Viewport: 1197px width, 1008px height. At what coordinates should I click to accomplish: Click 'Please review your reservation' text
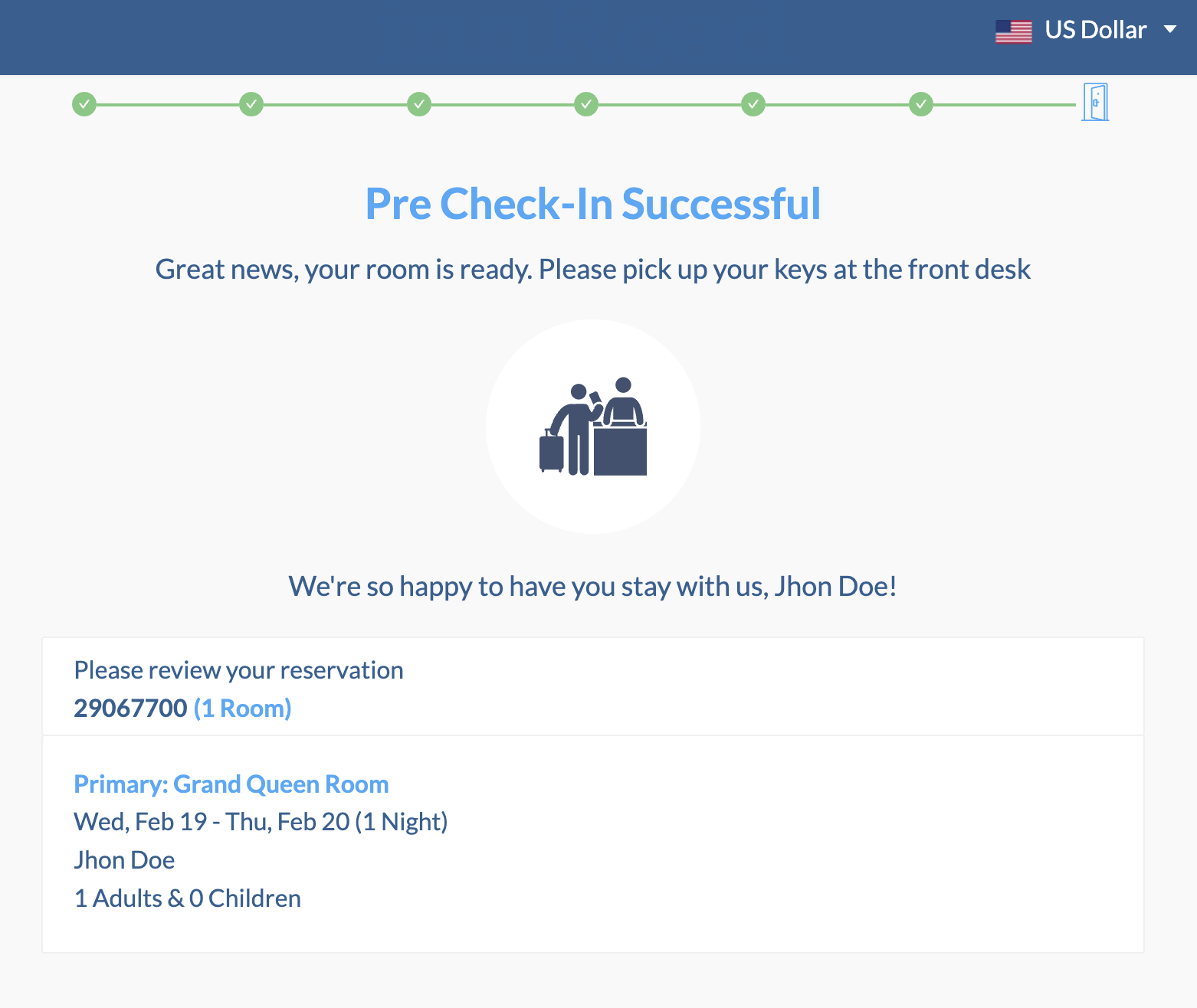238,670
